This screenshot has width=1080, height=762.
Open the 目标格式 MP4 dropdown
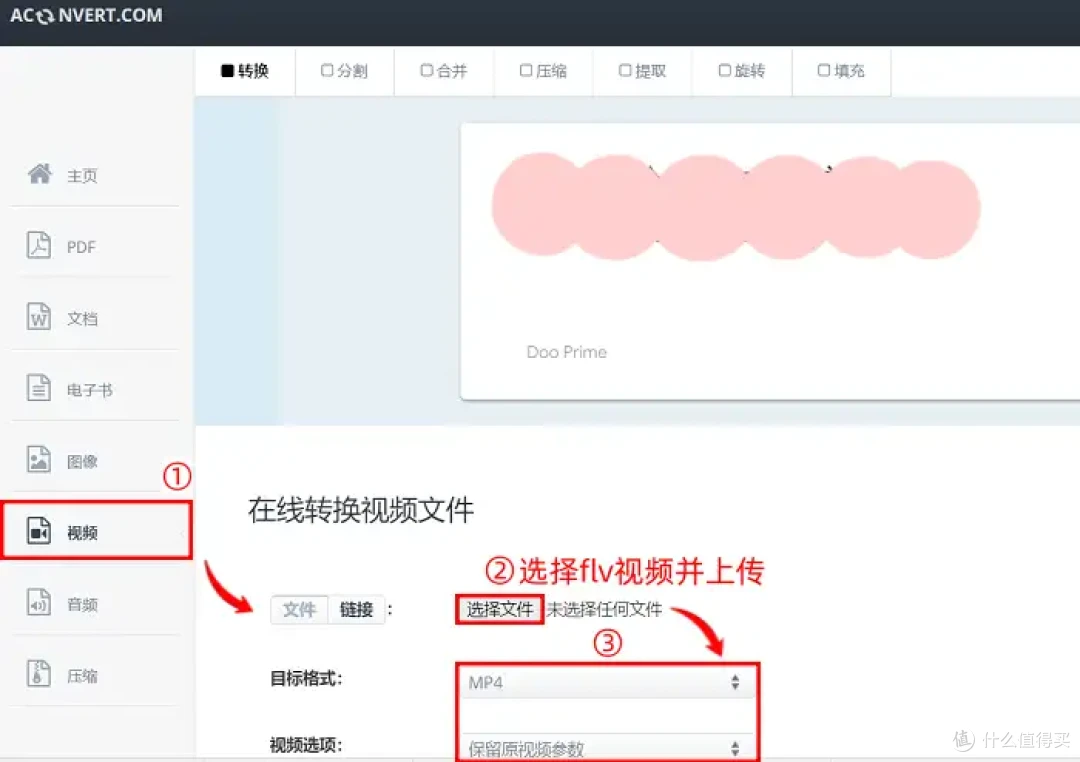click(x=607, y=682)
